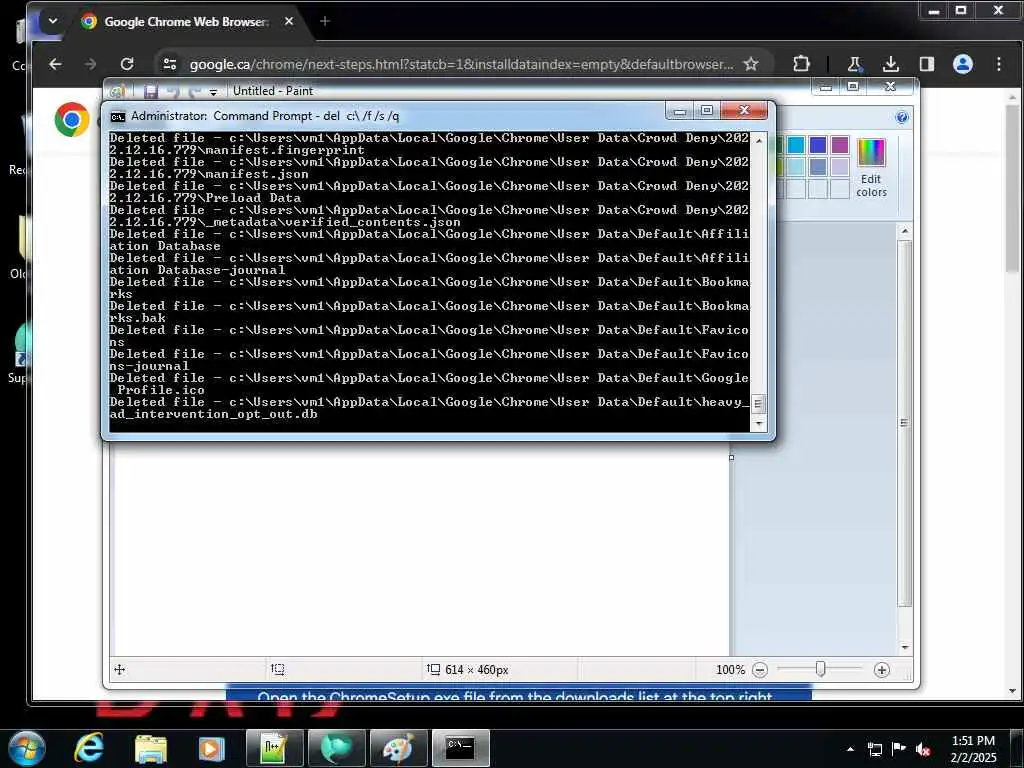The width and height of the screenshot is (1024, 768).
Task: Minimize the Command Prompt window
Action: [680, 111]
